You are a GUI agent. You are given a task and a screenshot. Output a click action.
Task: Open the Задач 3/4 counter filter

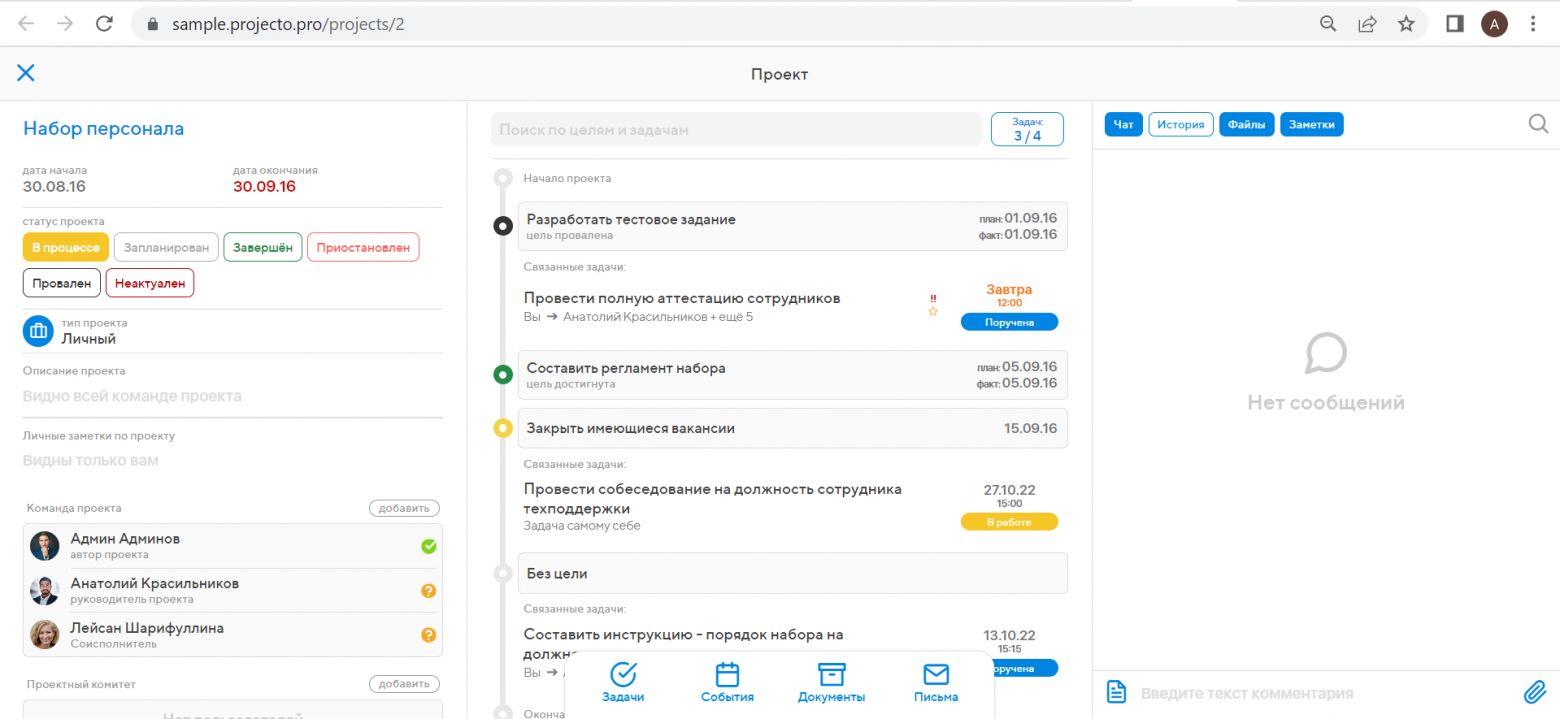click(x=1027, y=129)
